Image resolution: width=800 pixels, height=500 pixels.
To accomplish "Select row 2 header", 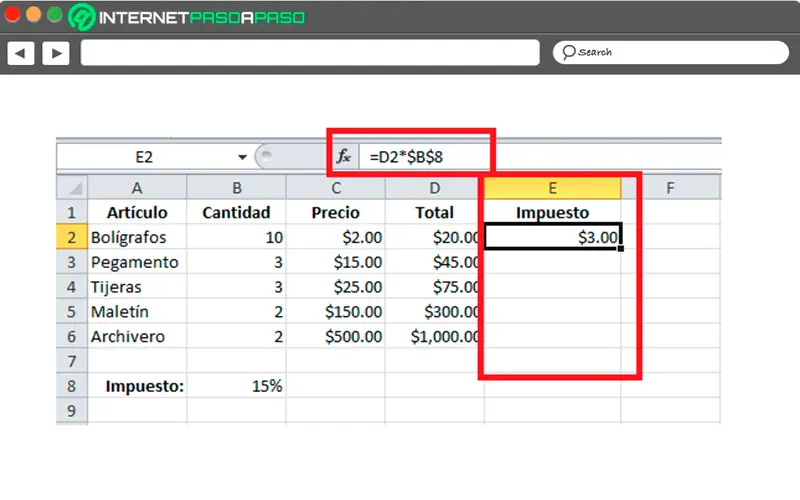I will click(72, 237).
